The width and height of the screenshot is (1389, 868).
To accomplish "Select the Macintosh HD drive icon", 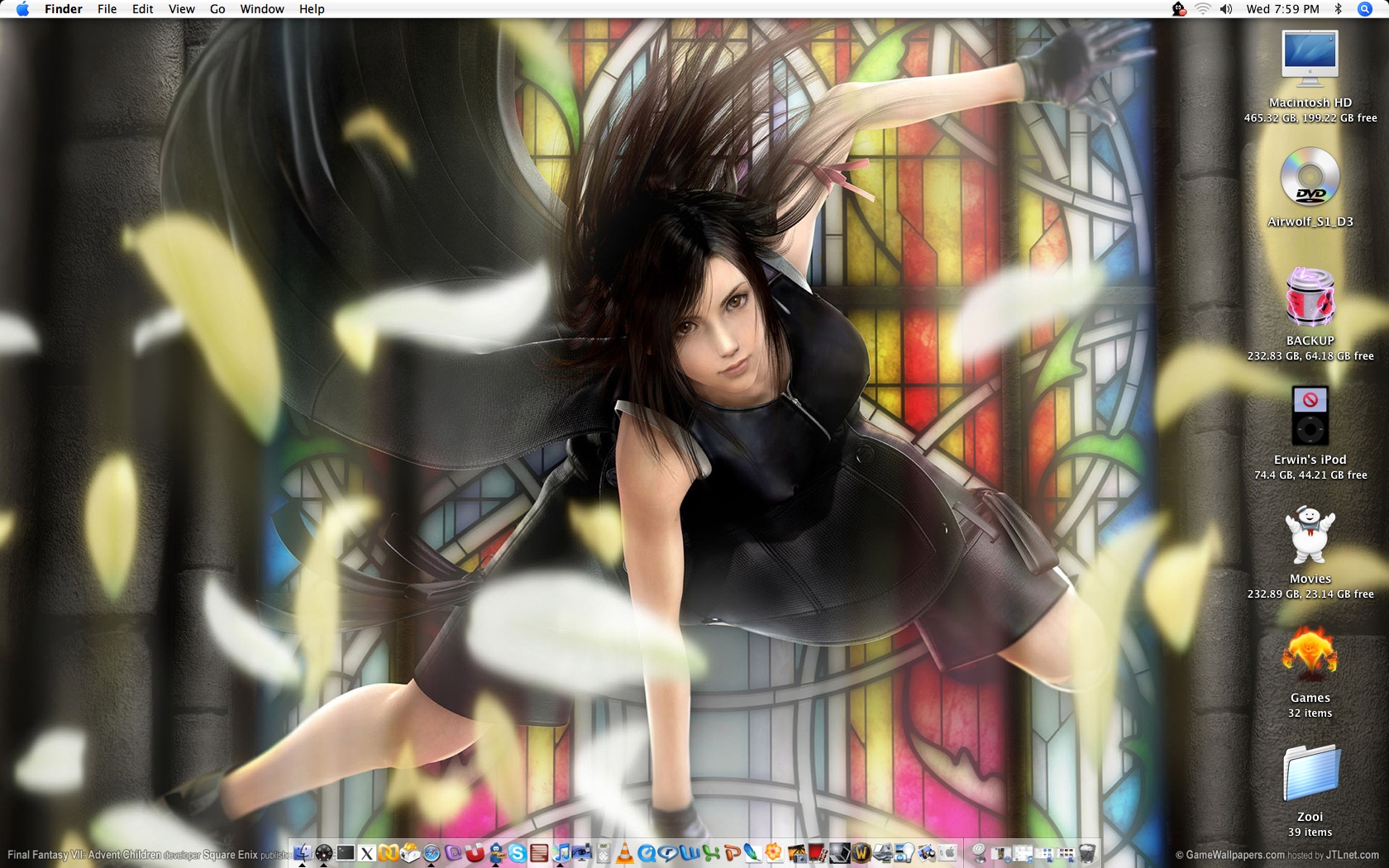I will tap(1310, 58).
